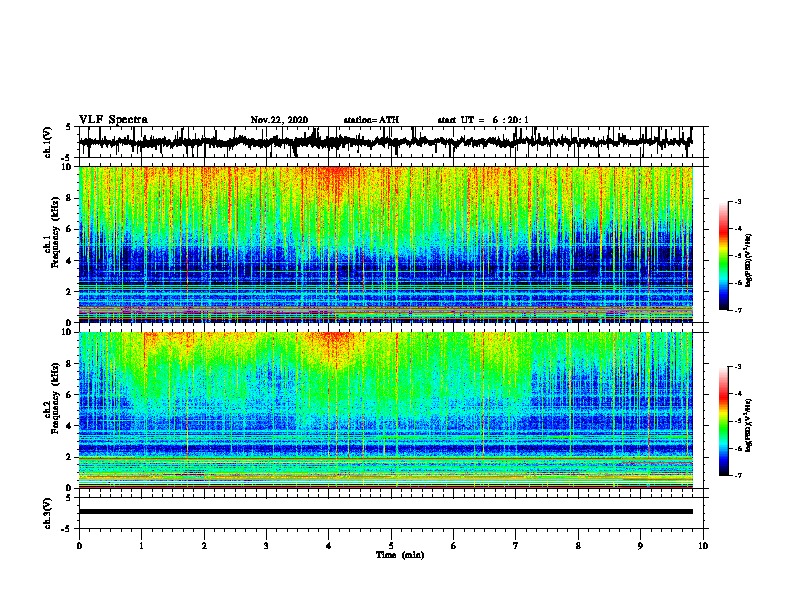Click the 'Time (min)' axis label
This screenshot has width=792, height=612.
(400, 555)
